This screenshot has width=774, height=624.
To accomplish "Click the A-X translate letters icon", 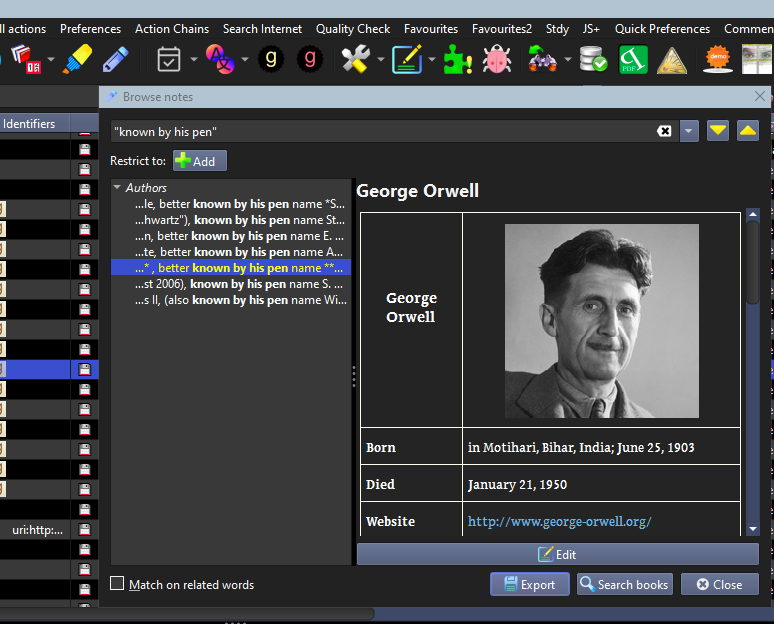I will point(220,59).
